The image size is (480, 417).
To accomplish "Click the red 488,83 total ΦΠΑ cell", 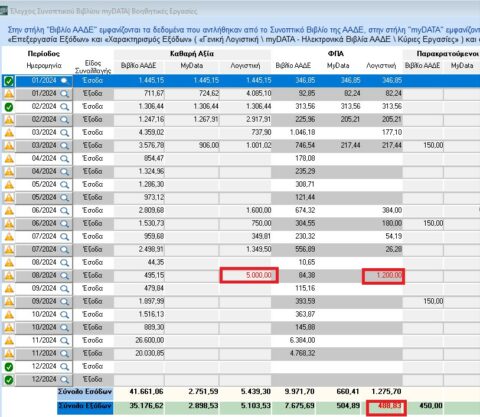I will pos(386,407).
